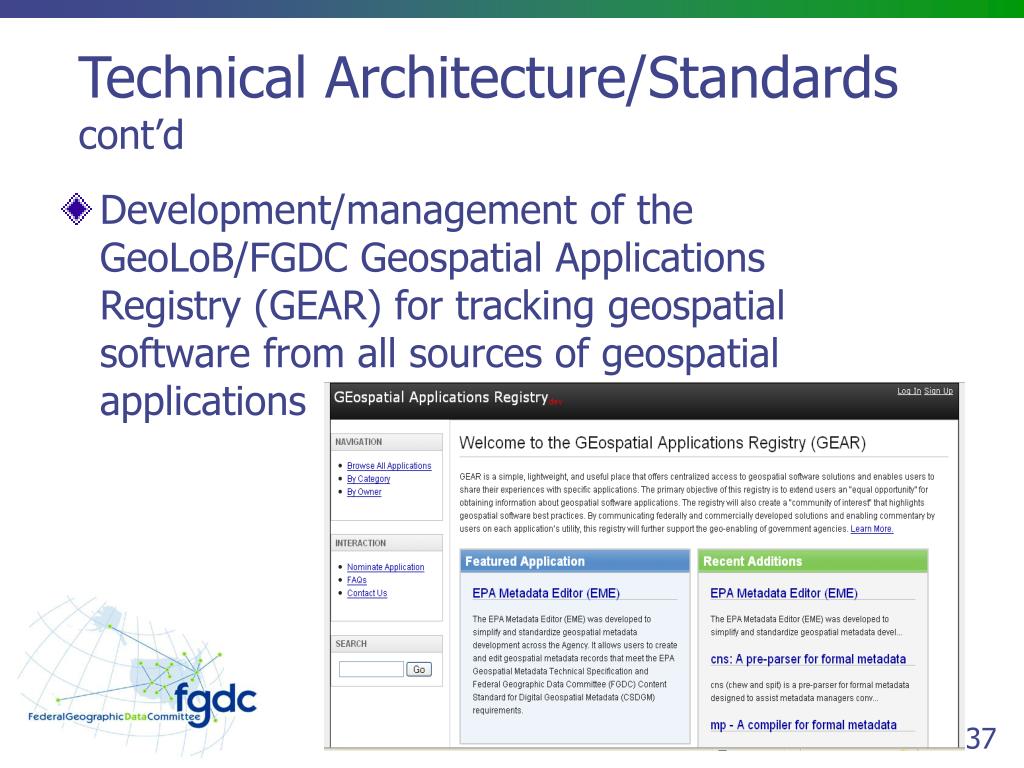1024x768 pixels.
Task: Click the GEospatial Applications Registry header title
Action: click(x=441, y=397)
